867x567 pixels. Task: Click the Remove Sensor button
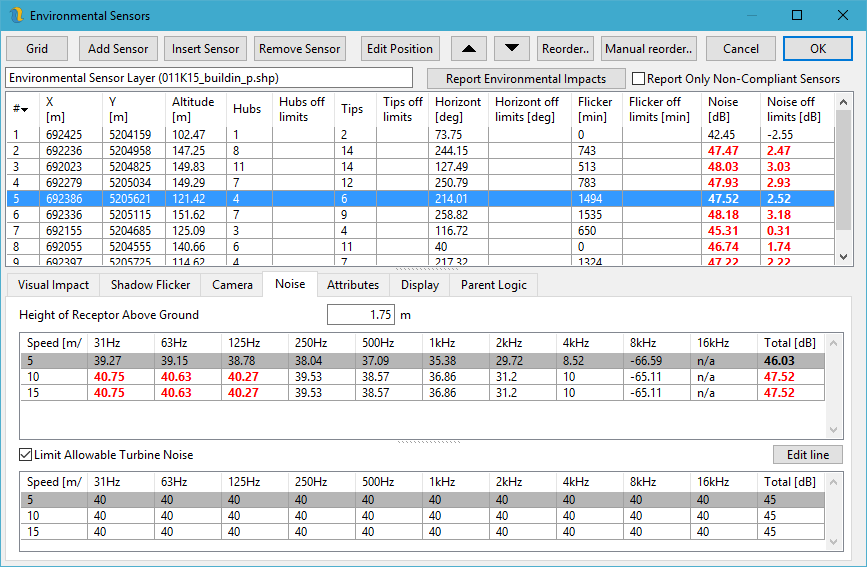tap(298, 48)
